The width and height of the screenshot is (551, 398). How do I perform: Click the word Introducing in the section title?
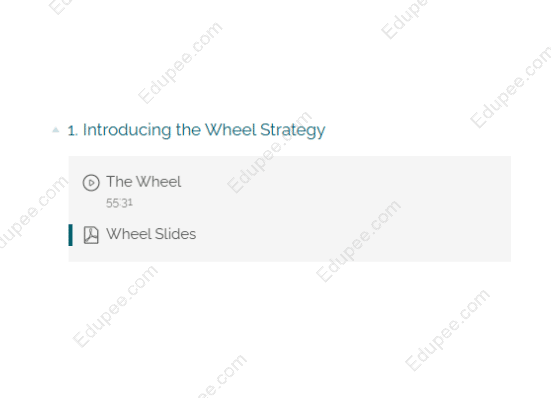tap(127, 130)
